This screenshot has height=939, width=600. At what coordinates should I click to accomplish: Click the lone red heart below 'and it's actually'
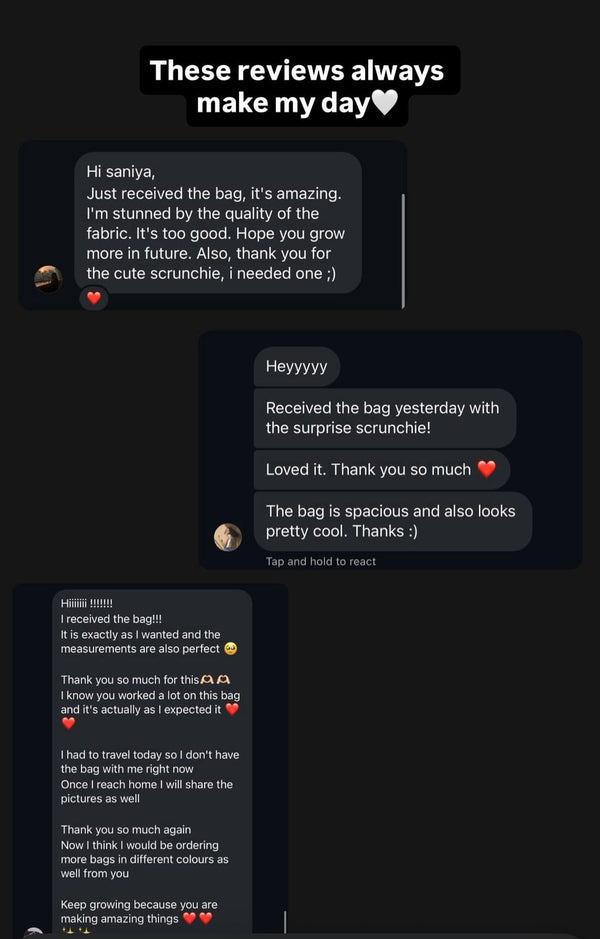(68, 724)
